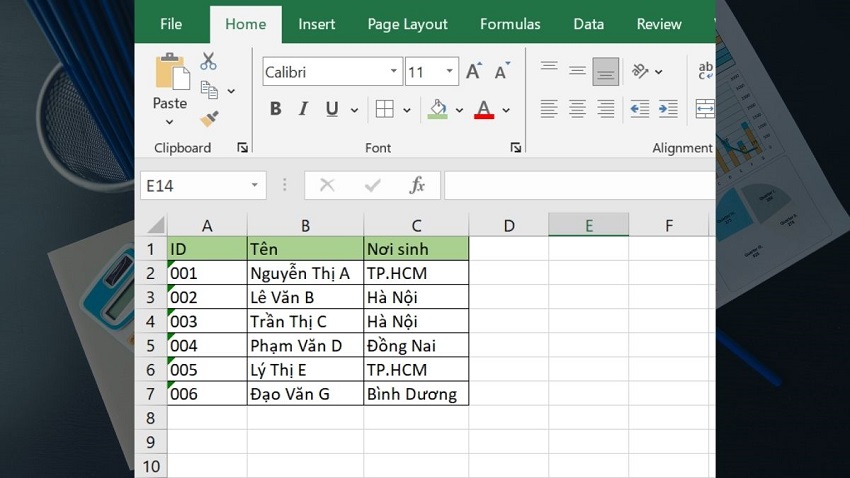Image resolution: width=850 pixels, height=478 pixels.
Task: Apply the red font color swatch
Action: click(484, 109)
